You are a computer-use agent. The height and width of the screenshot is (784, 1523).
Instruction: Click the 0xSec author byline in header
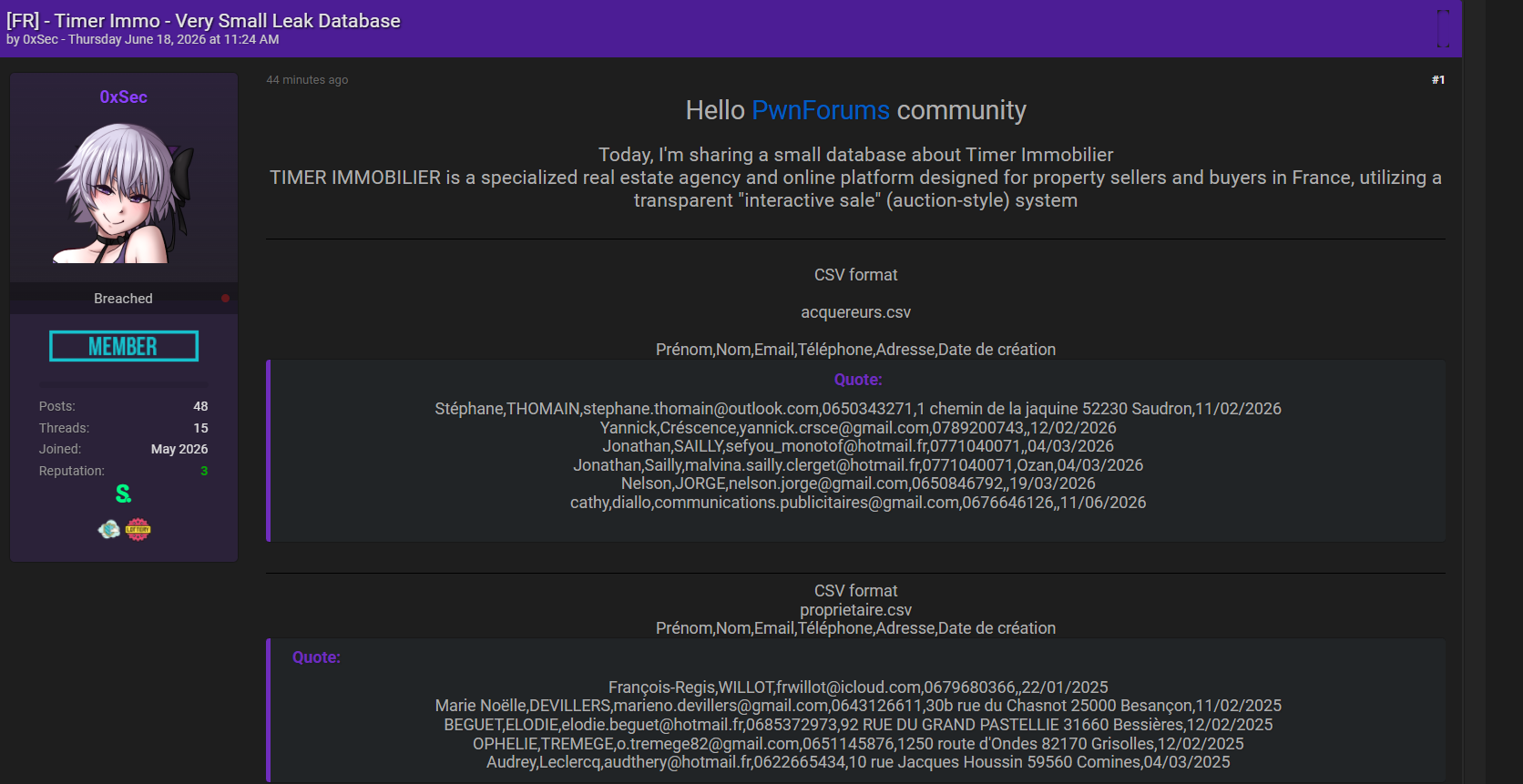point(40,39)
